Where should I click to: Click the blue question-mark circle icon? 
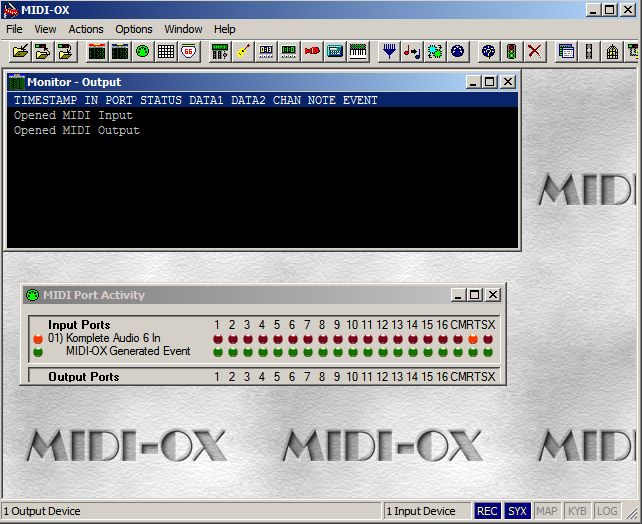[x=488, y=52]
